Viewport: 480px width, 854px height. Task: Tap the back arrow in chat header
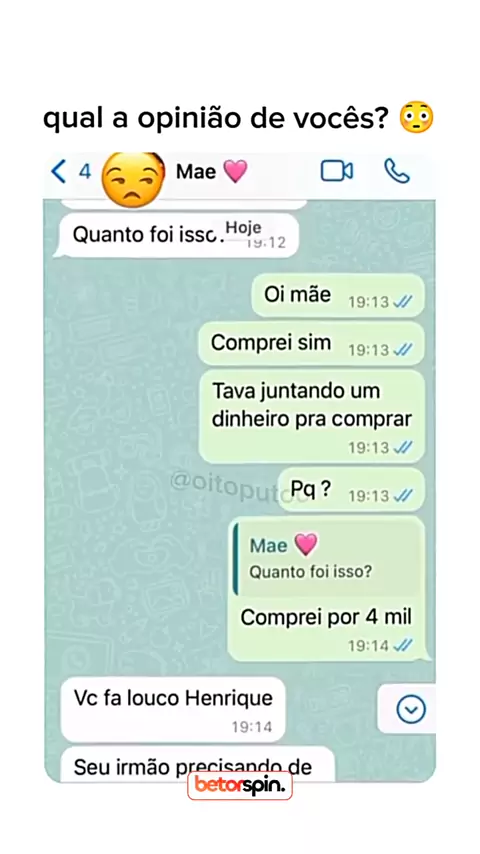[58, 172]
